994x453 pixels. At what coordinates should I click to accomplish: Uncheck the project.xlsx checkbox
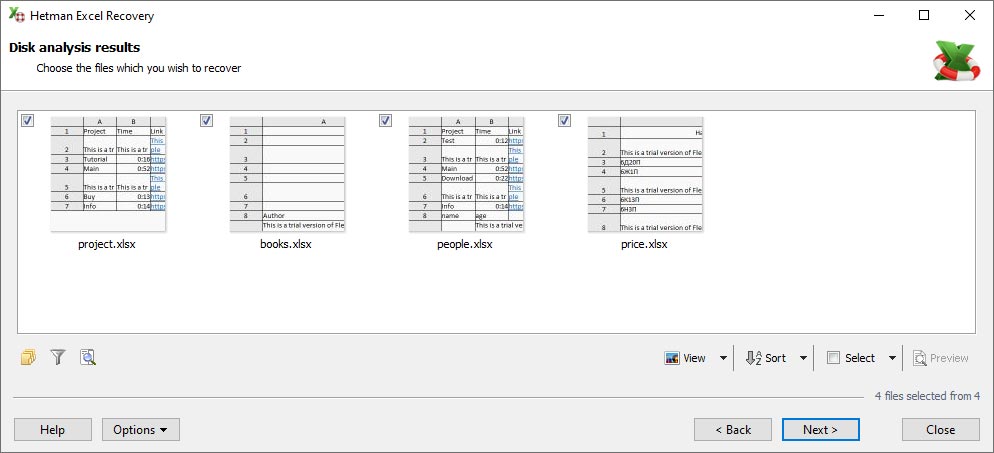[x=27, y=120]
